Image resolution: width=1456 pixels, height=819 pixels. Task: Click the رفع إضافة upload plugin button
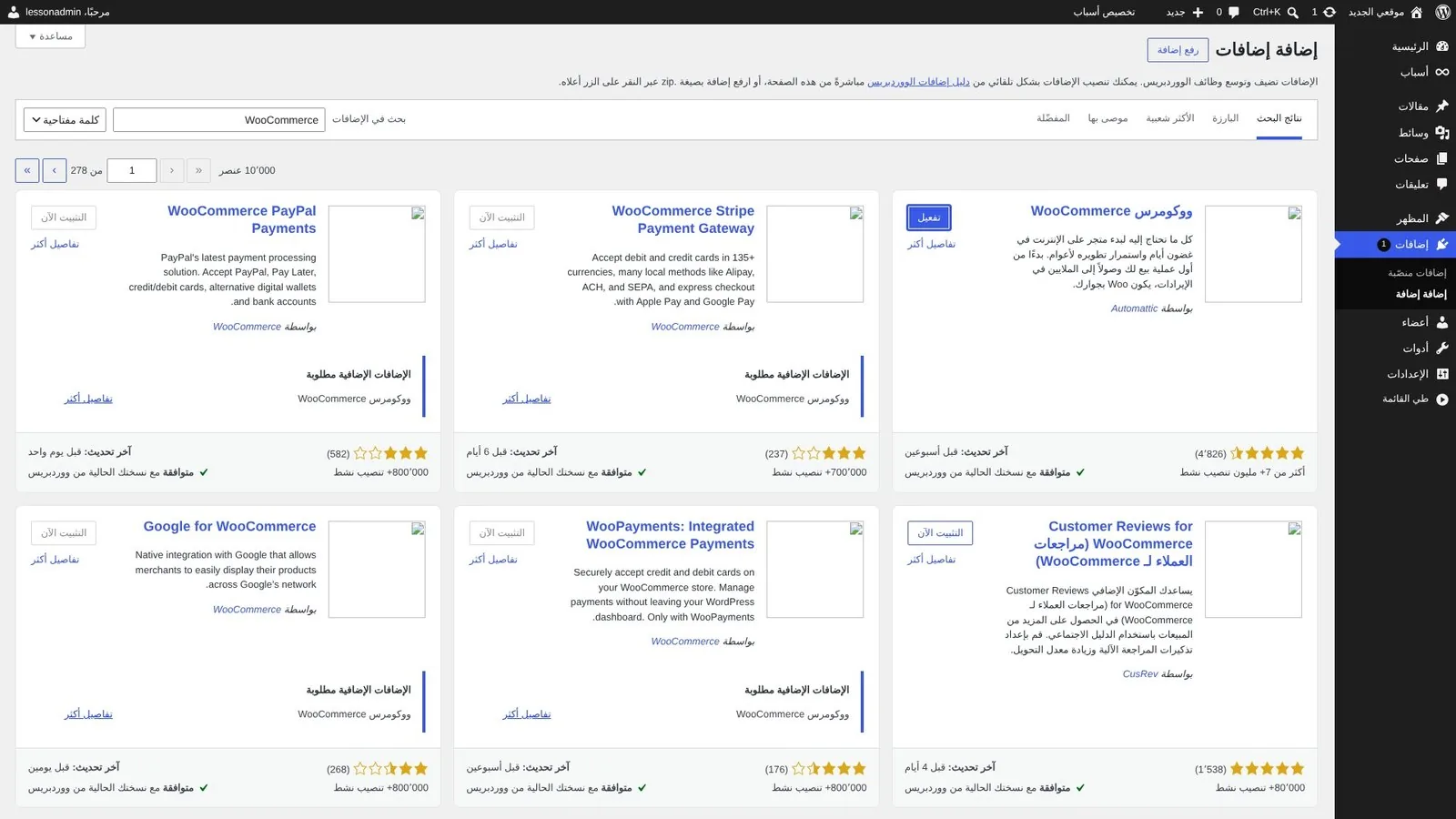click(x=1178, y=50)
